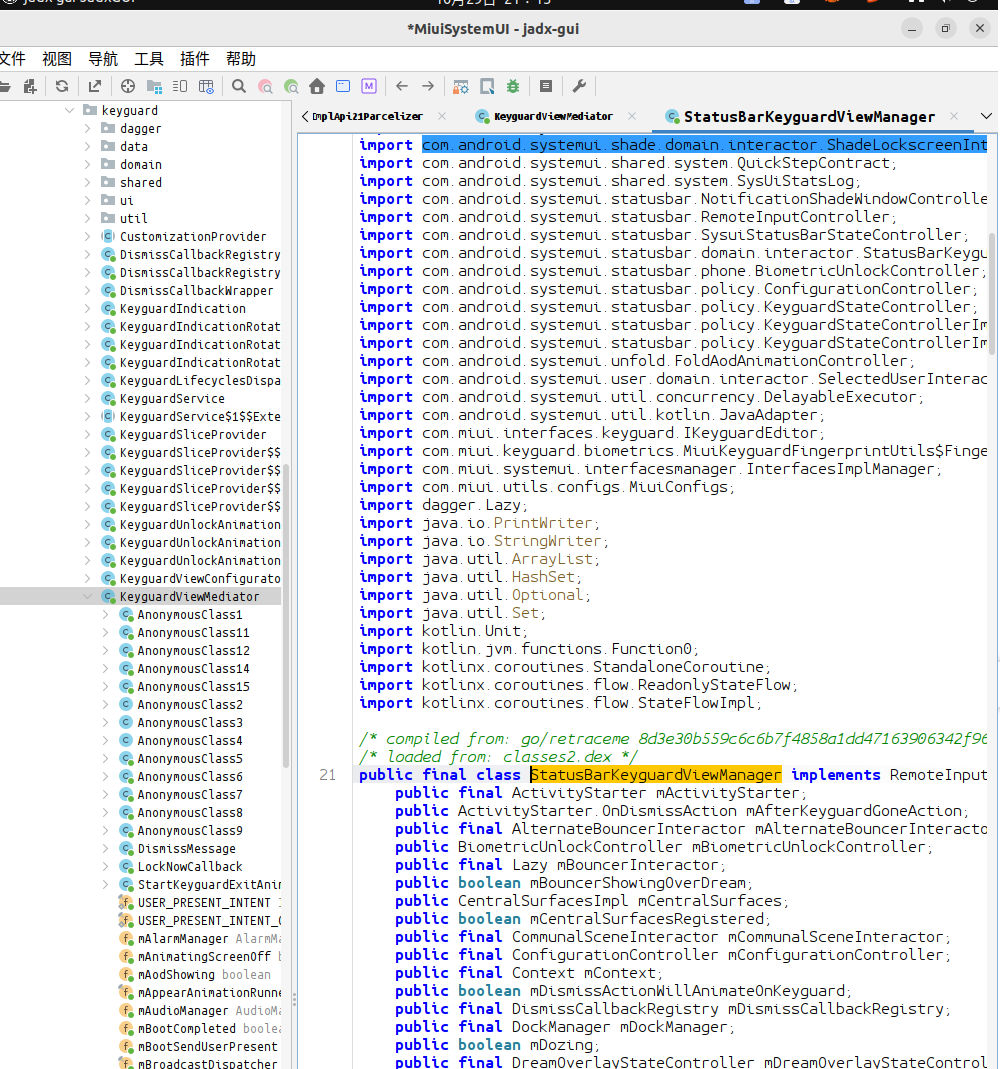Viewport: 1000px width, 1069px height.
Task: Open AndroidManifest using the purple M icon
Action: pyautogui.click(x=369, y=86)
